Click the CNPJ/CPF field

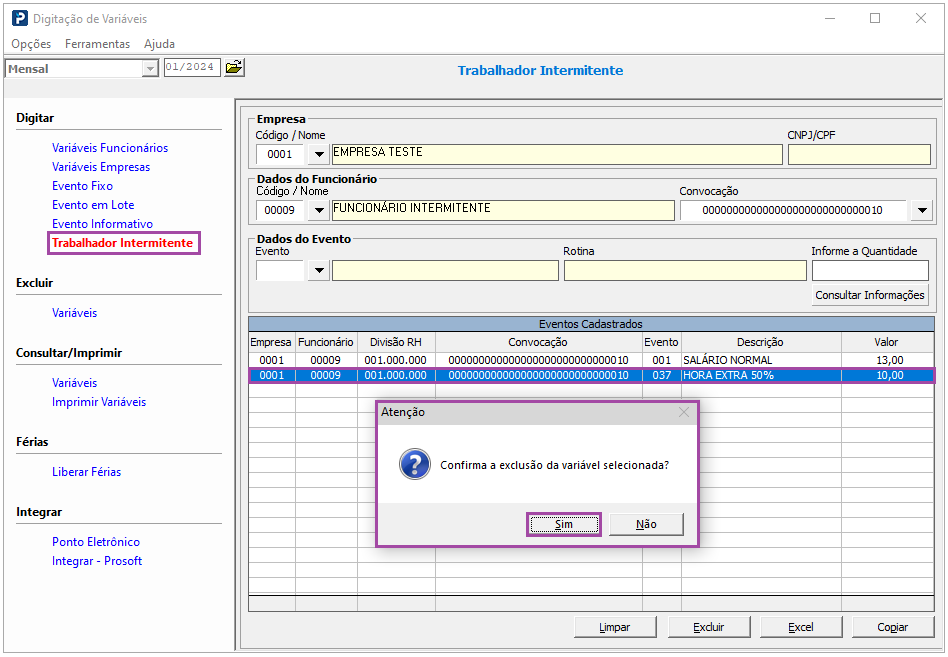859,154
